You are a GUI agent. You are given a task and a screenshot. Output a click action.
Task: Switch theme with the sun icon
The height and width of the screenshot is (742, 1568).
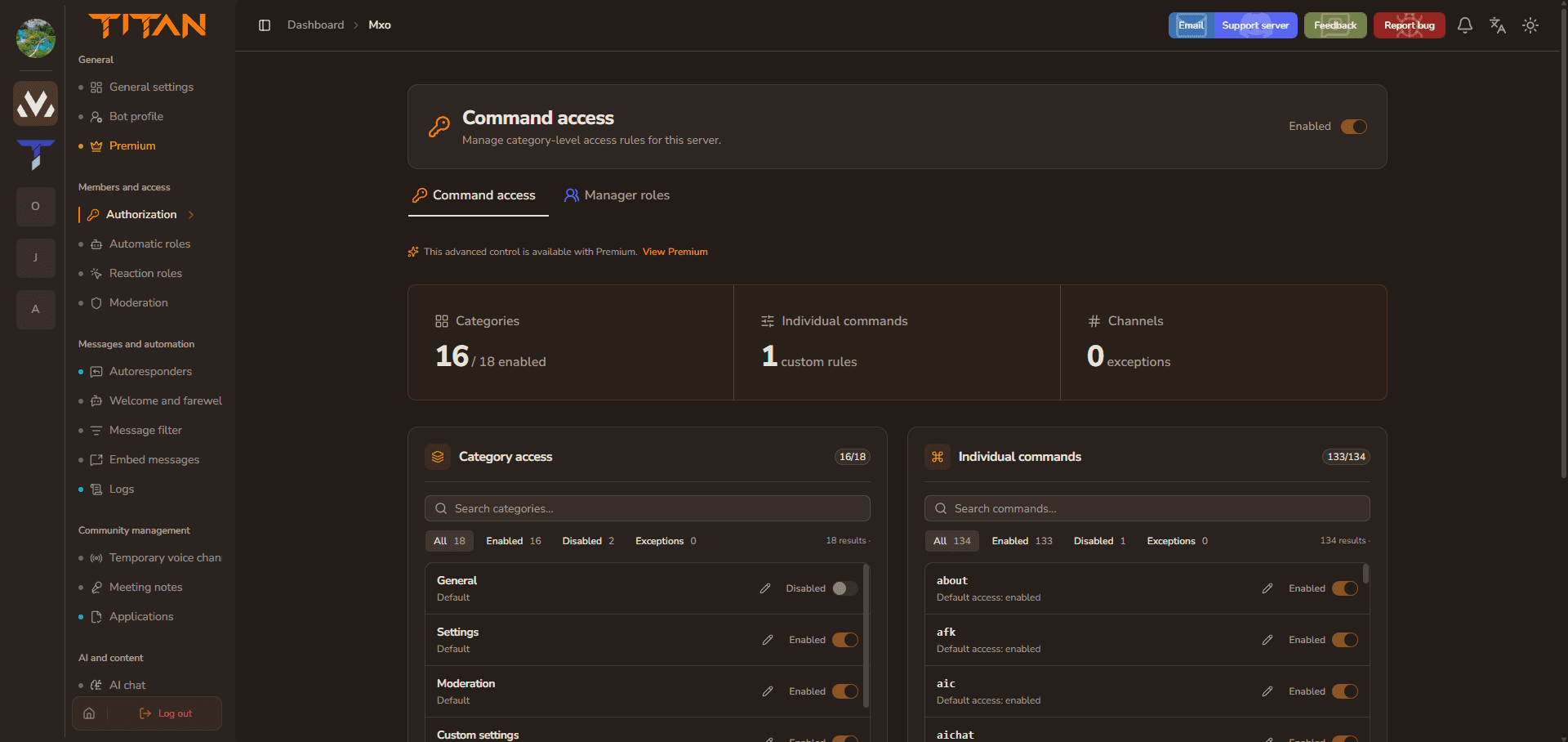click(1530, 25)
